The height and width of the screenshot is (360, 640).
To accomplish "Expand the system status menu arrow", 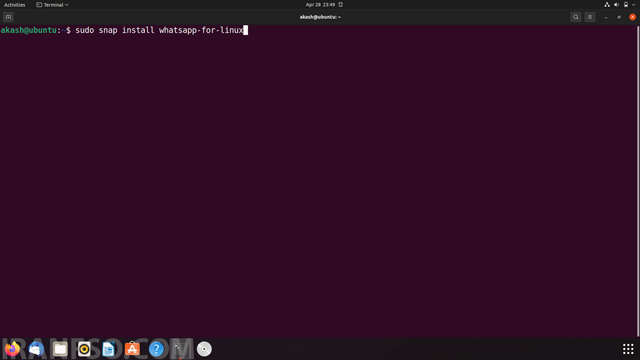I will (x=633, y=5).
